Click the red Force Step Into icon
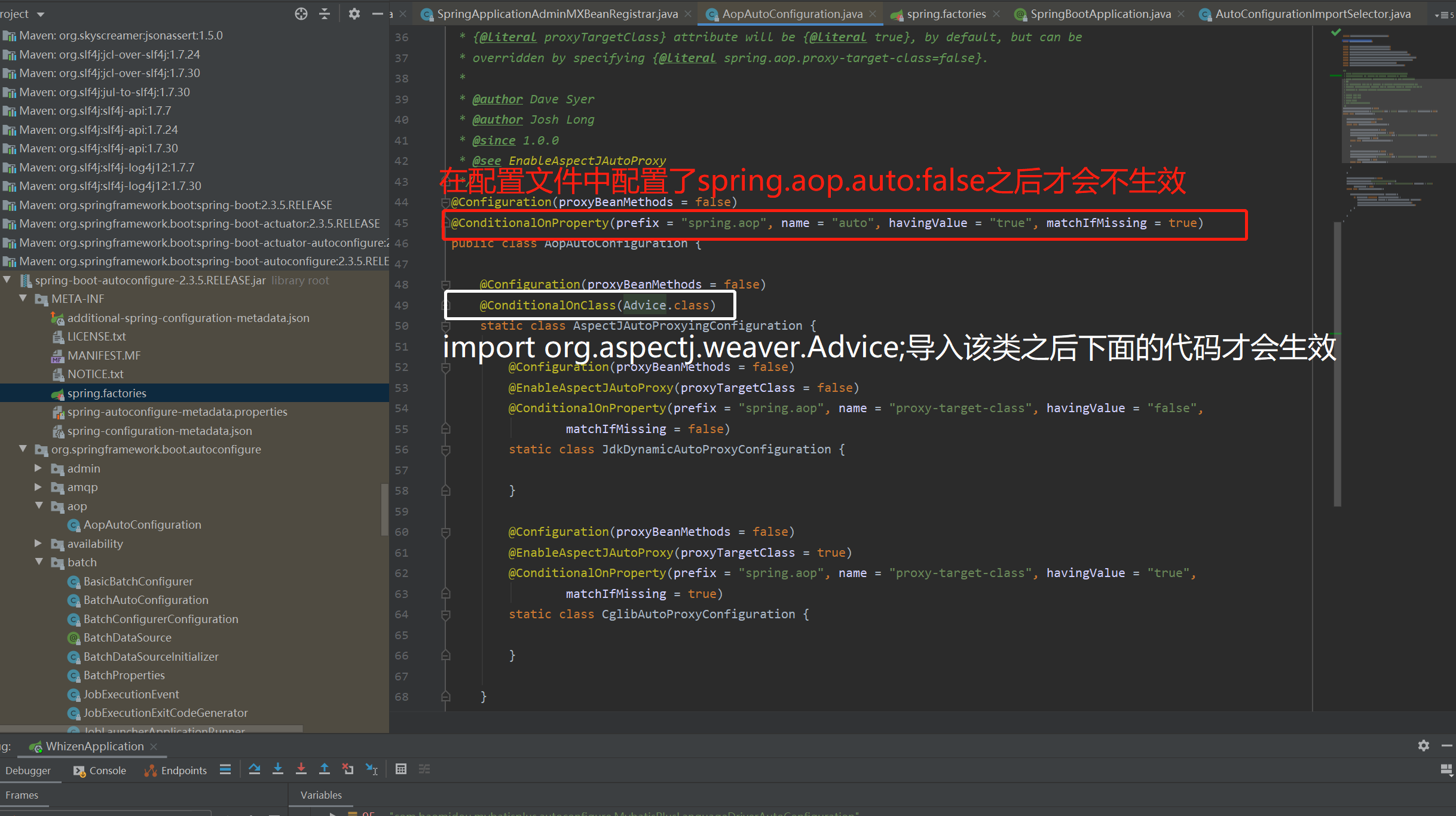This screenshot has height=816, width=1456. point(301,769)
